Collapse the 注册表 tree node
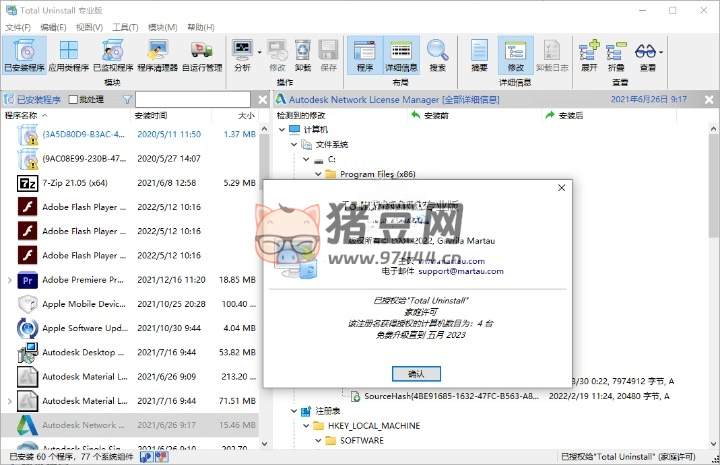The width and height of the screenshot is (720, 465). [295, 411]
